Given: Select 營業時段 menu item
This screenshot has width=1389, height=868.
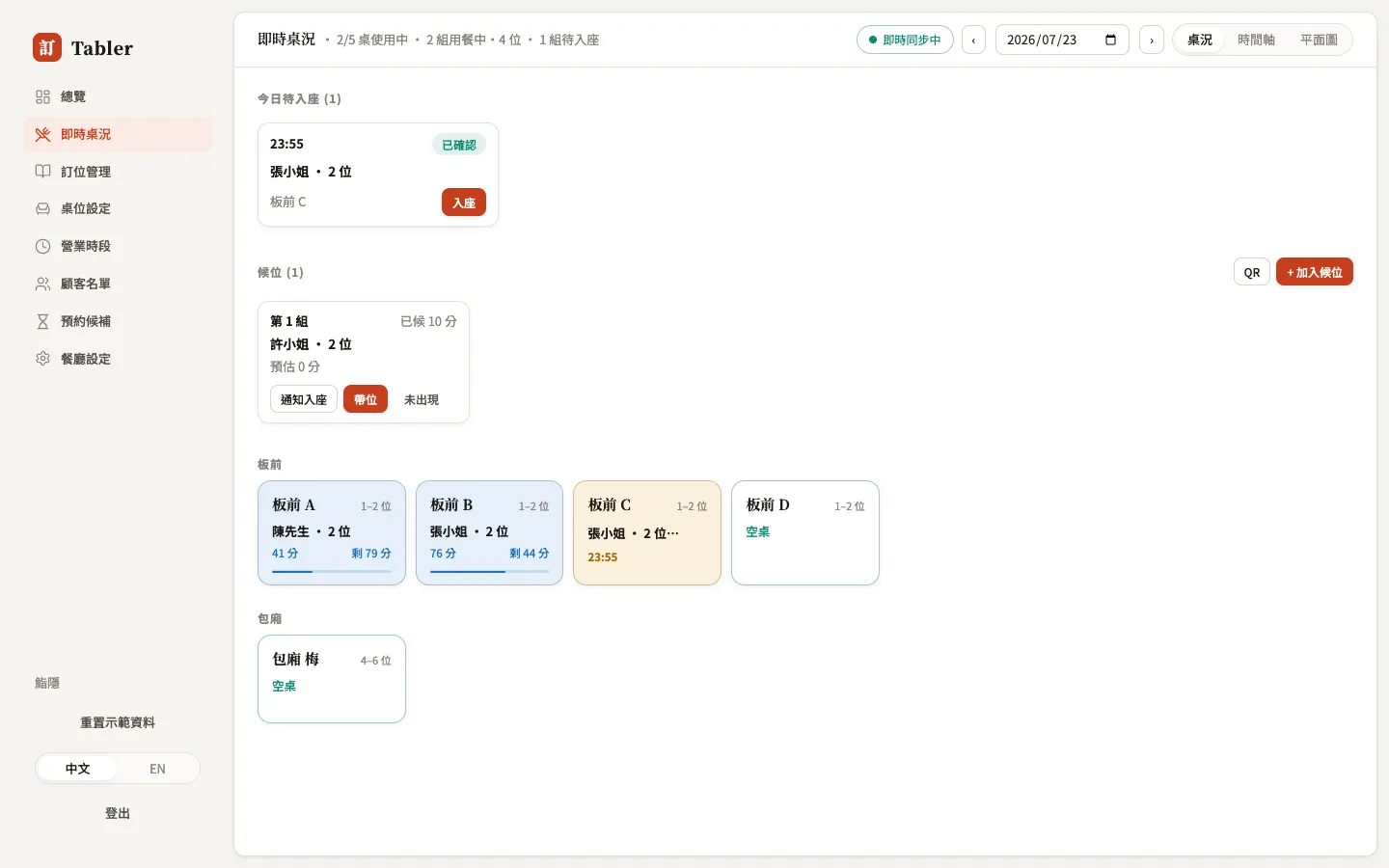Looking at the screenshot, I should [x=118, y=246].
